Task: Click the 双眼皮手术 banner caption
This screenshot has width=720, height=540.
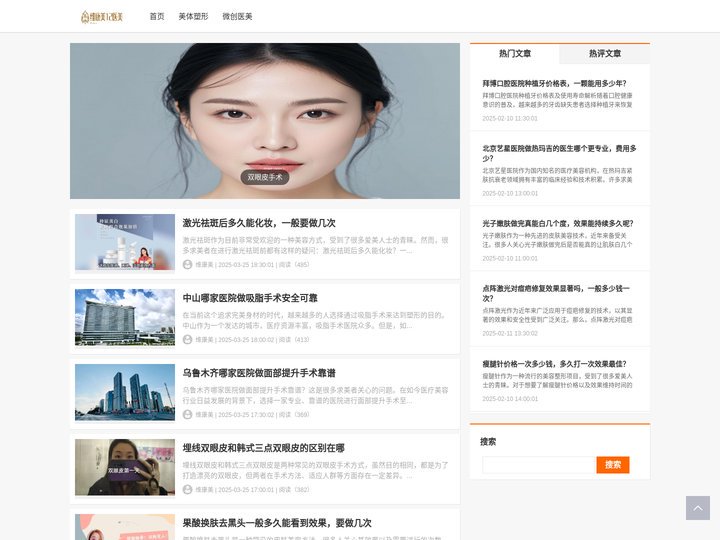Action: coord(264,177)
